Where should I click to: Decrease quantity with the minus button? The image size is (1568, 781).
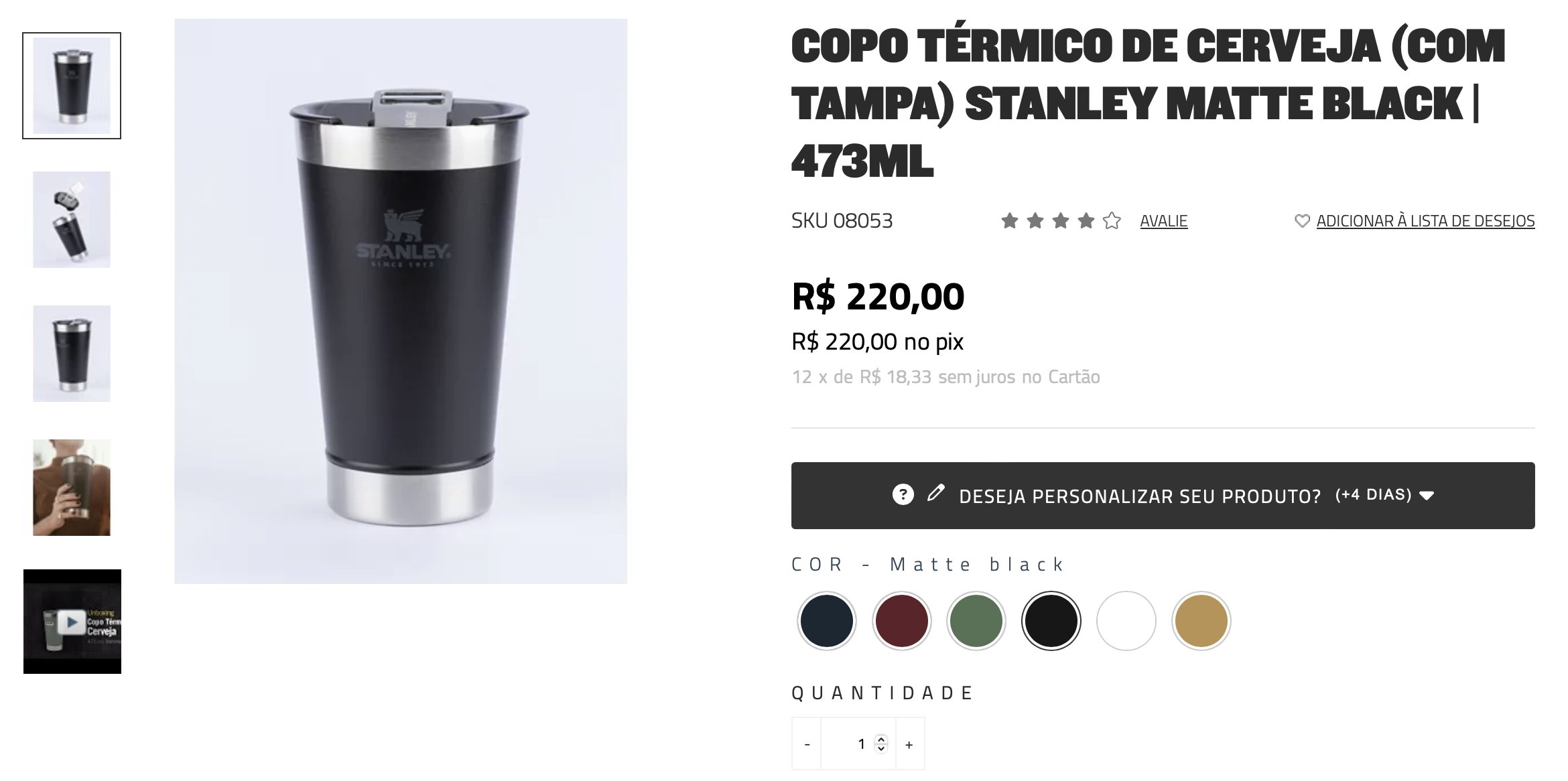pos(807,744)
